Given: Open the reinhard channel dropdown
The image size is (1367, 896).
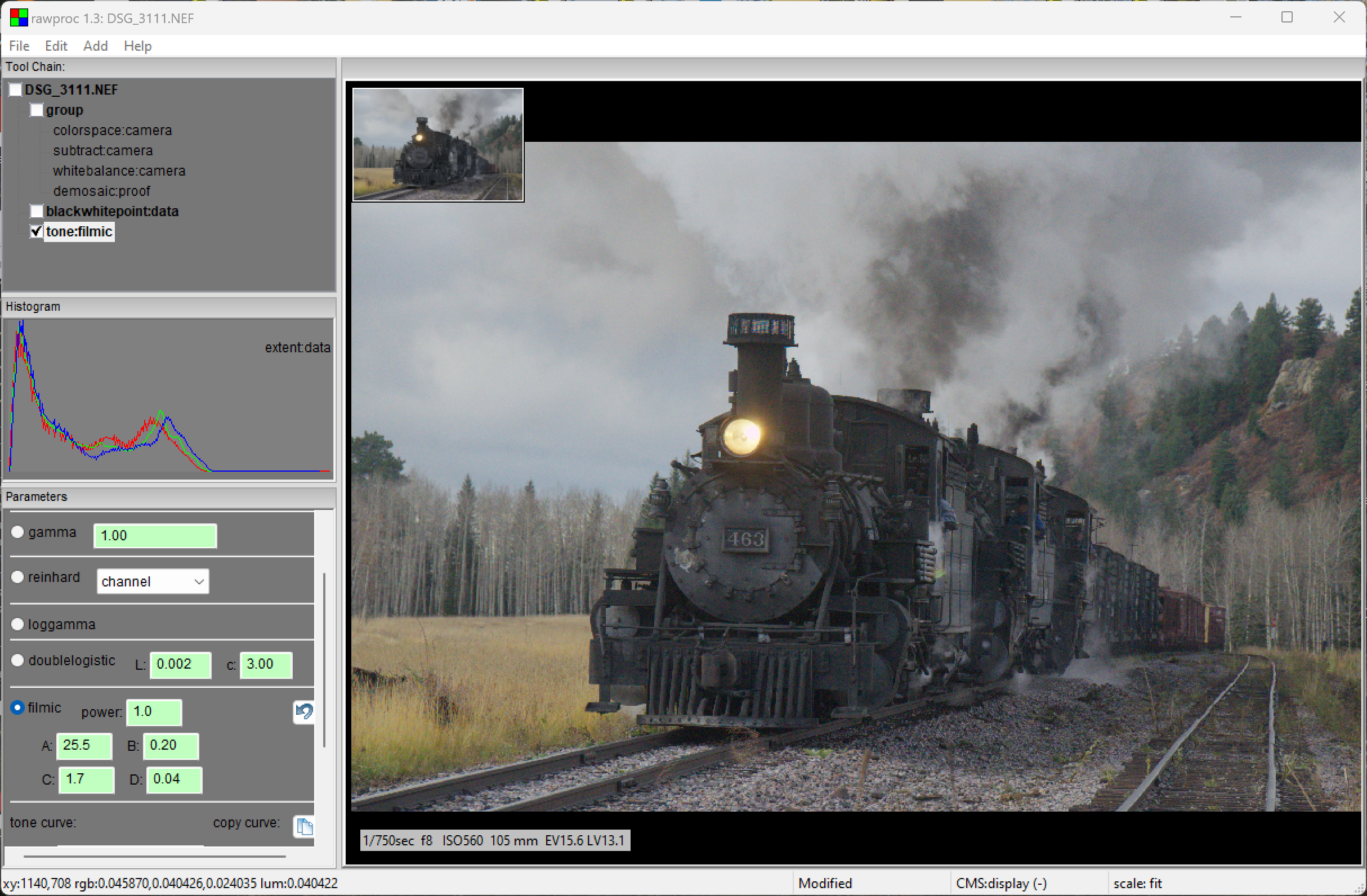Looking at the screenshot, I should pyautogui.click(x=152, y=581).
